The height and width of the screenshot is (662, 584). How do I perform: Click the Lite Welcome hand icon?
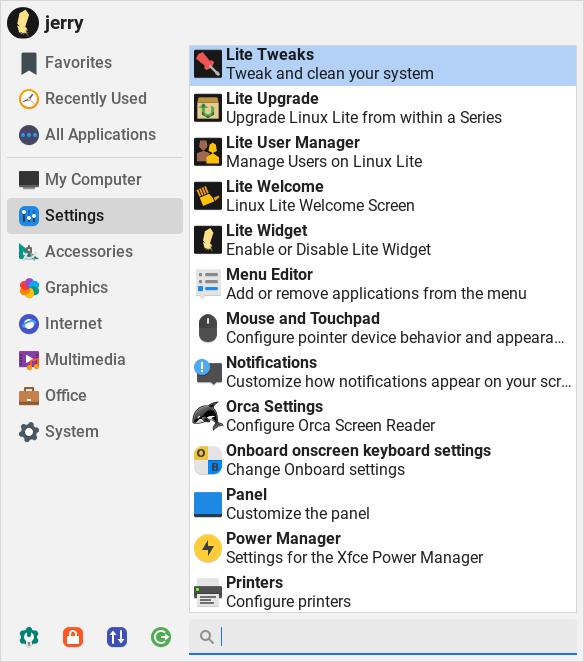208,196
